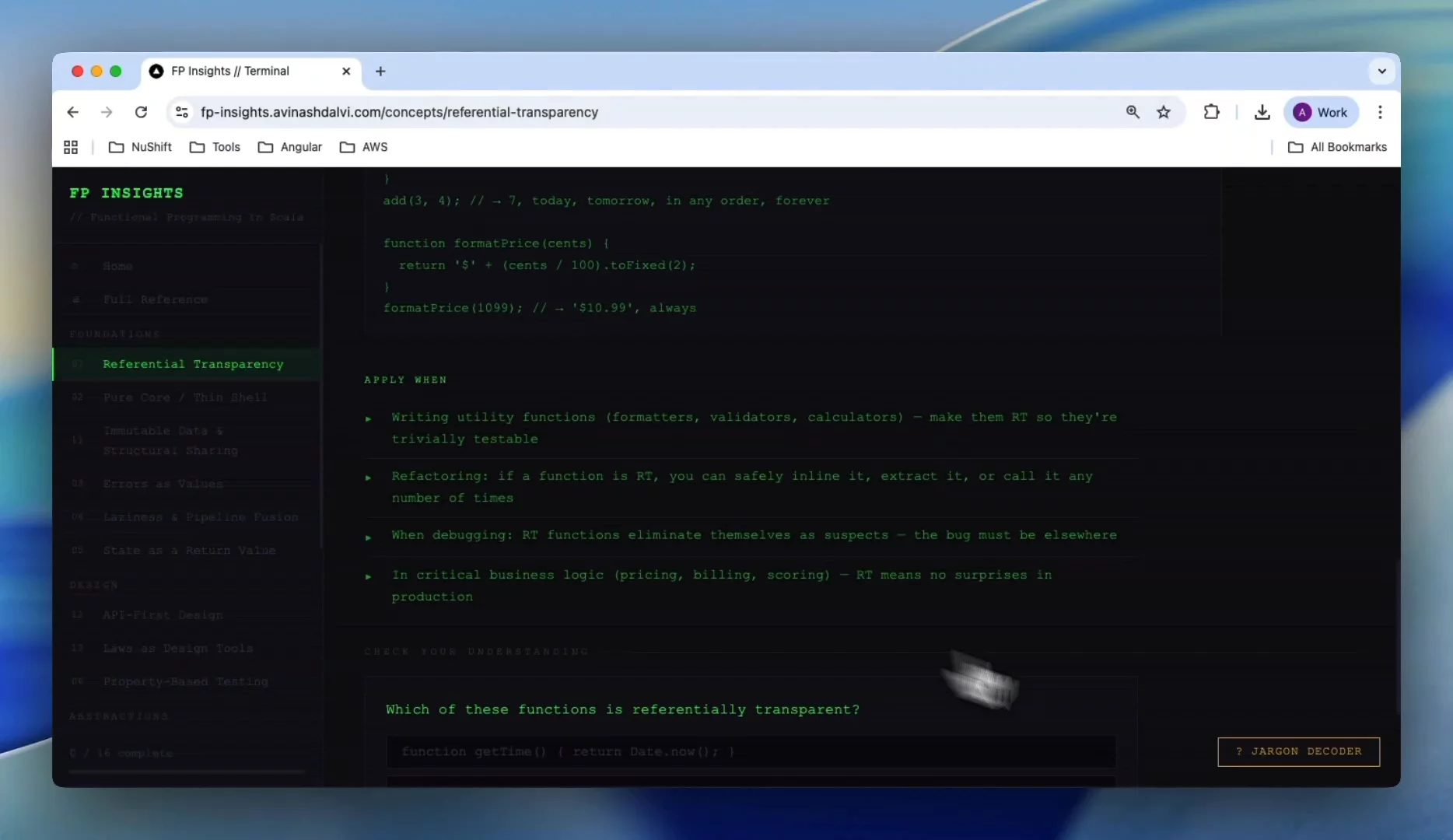1453x840 pixels.
Task: Open the bookmarks grid icon on bookmarks bar
Action: point(71,147)
